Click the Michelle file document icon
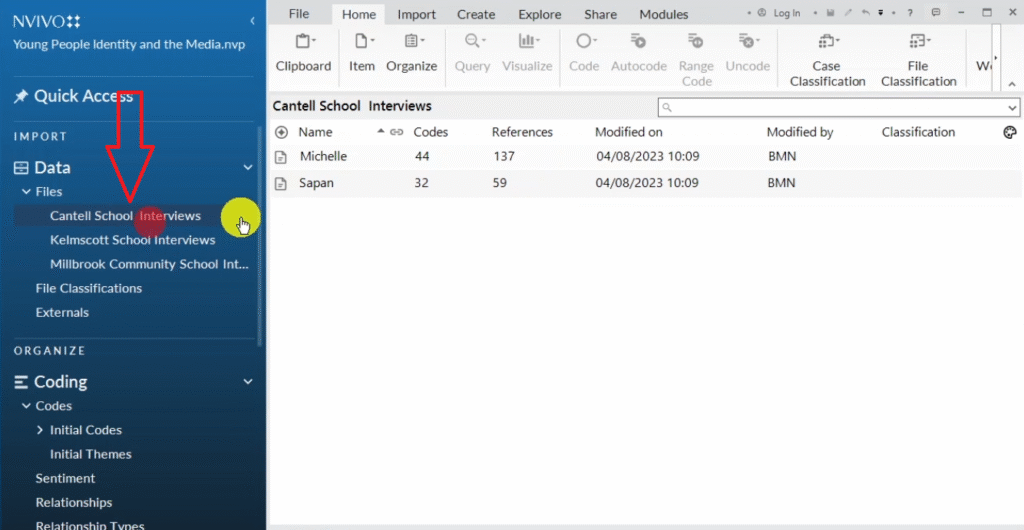The height and width of the screenshot is (530, 1024). (281, 157)
